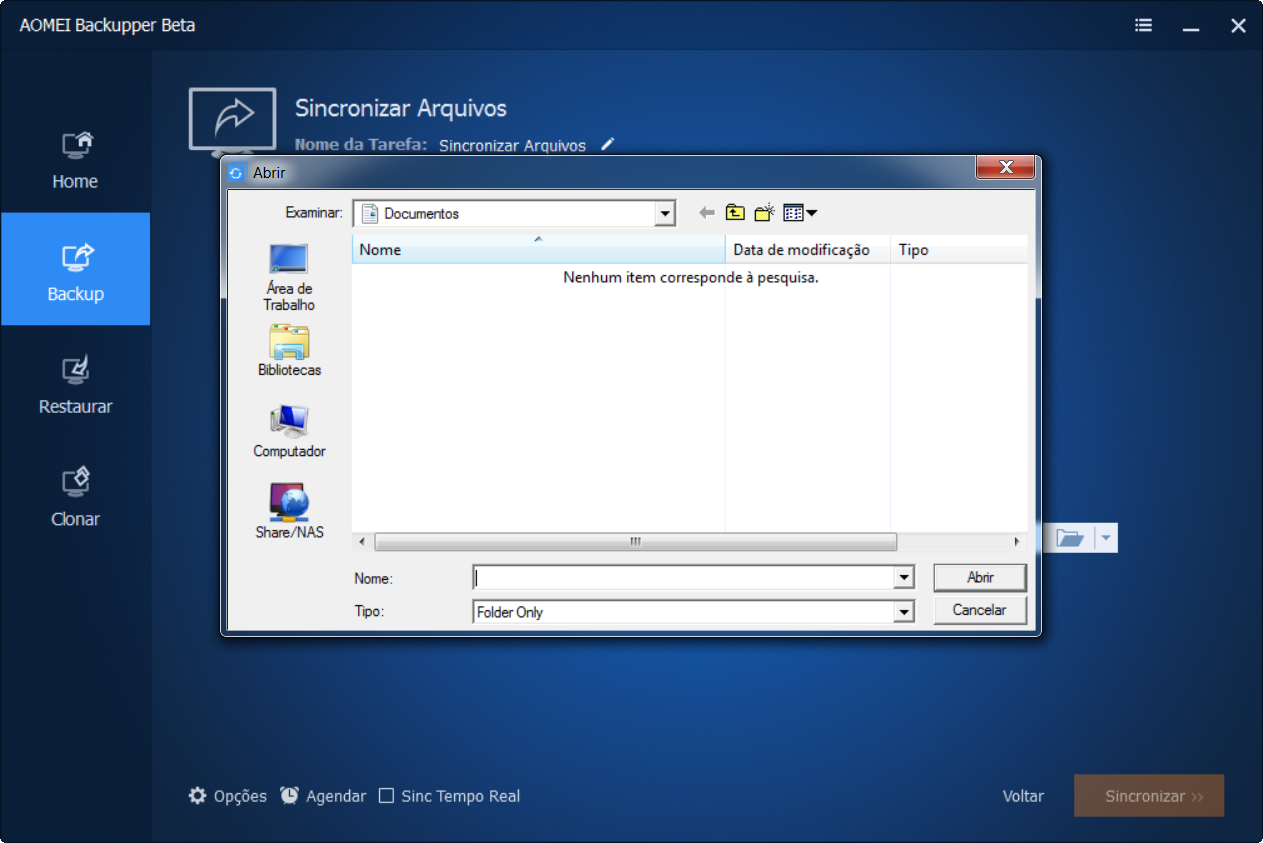1263x843 pixels.
Task: Open the Restaurar sidebar section
Action: click(x=75, y=383)
